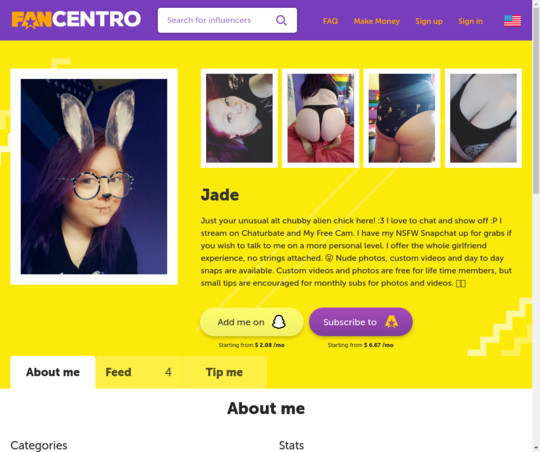Click the scrollbar down arrow
Screen dimensions: 540x452
pos(536,449)
